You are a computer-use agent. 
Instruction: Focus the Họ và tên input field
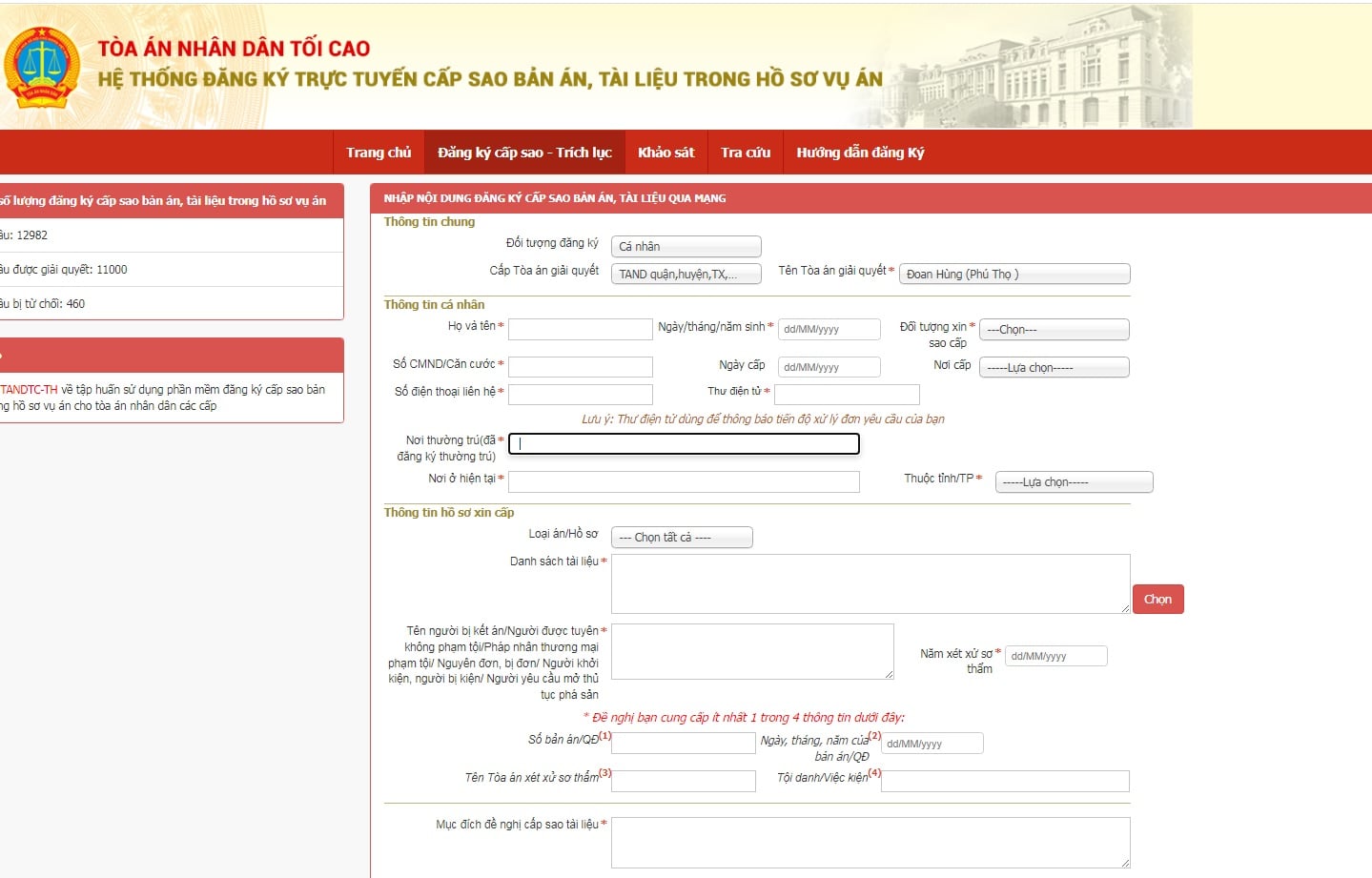point(581,329)
